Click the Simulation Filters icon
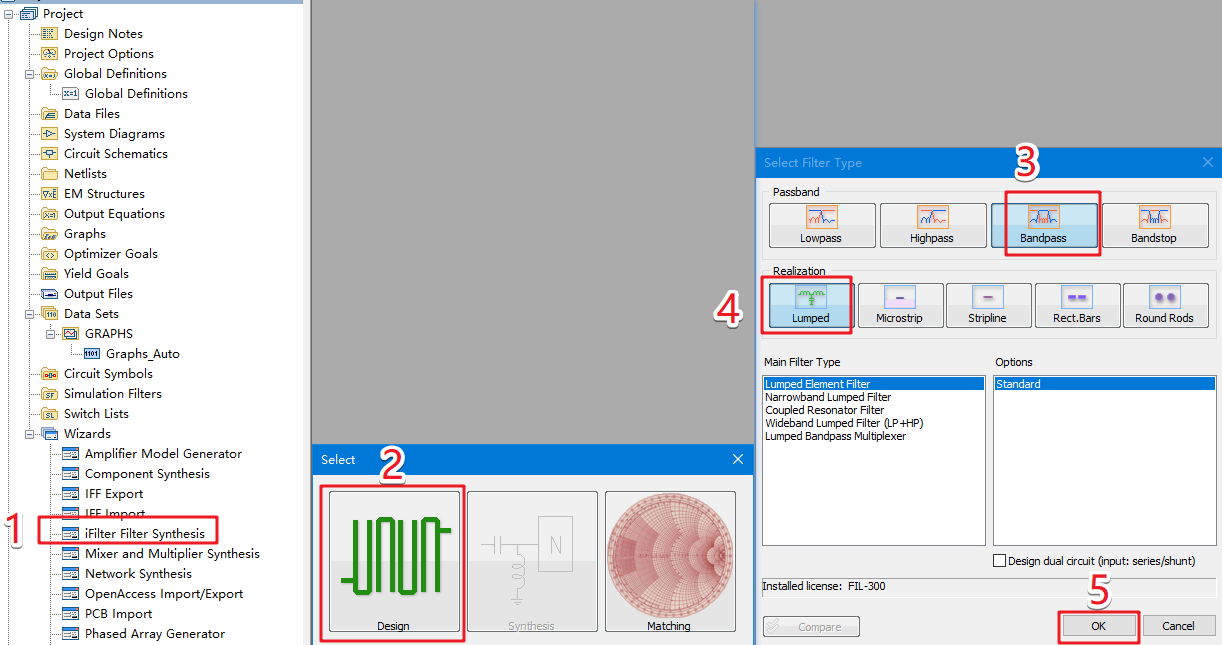Image resolution: width=1222 pixels, height=645 pixels. [49, 394]
